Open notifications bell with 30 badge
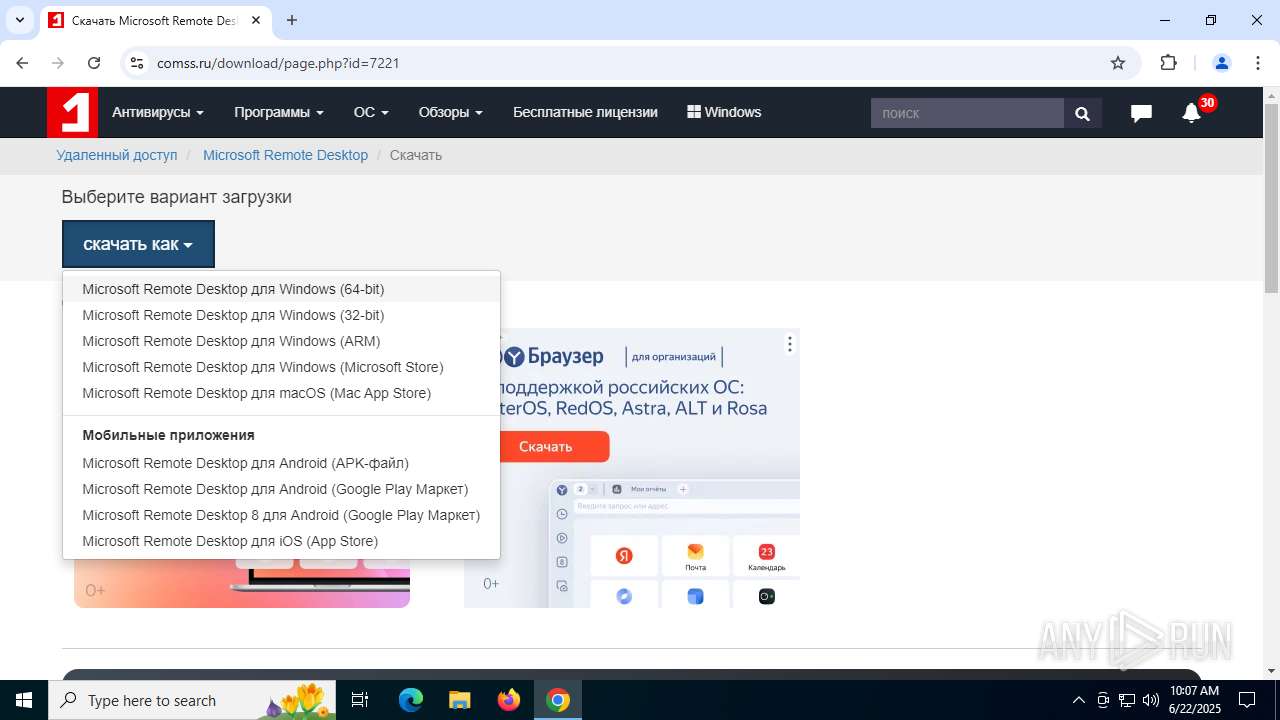 pyautogui.click(x=1191, y=112)
